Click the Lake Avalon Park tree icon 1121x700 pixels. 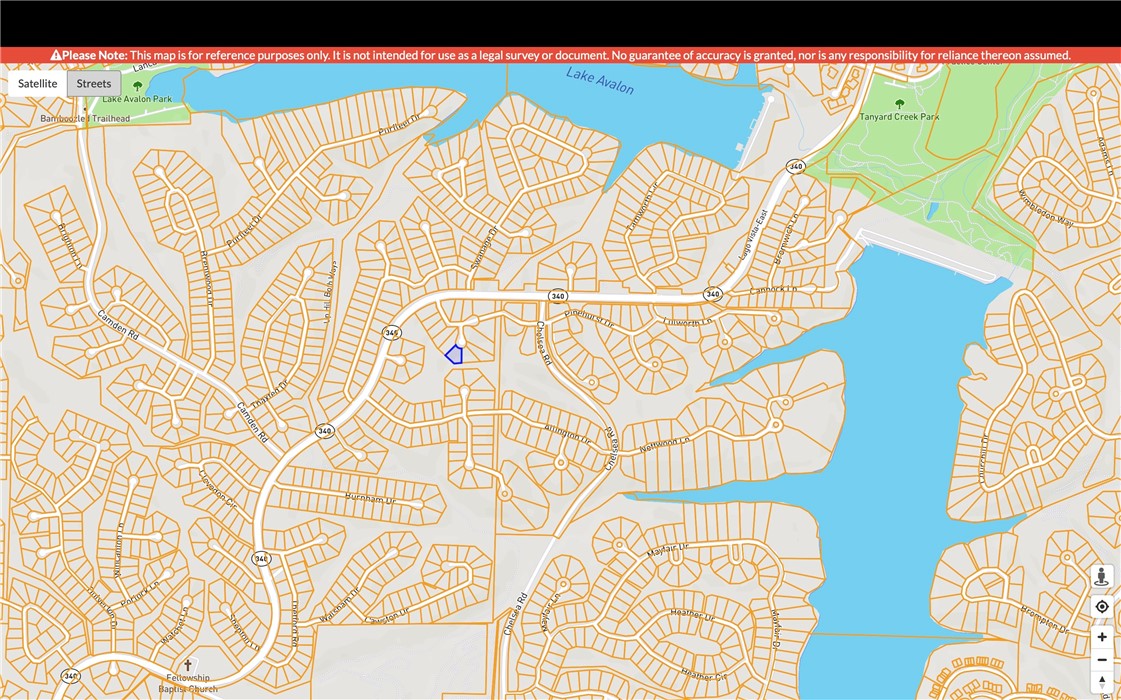coord(137,87)
